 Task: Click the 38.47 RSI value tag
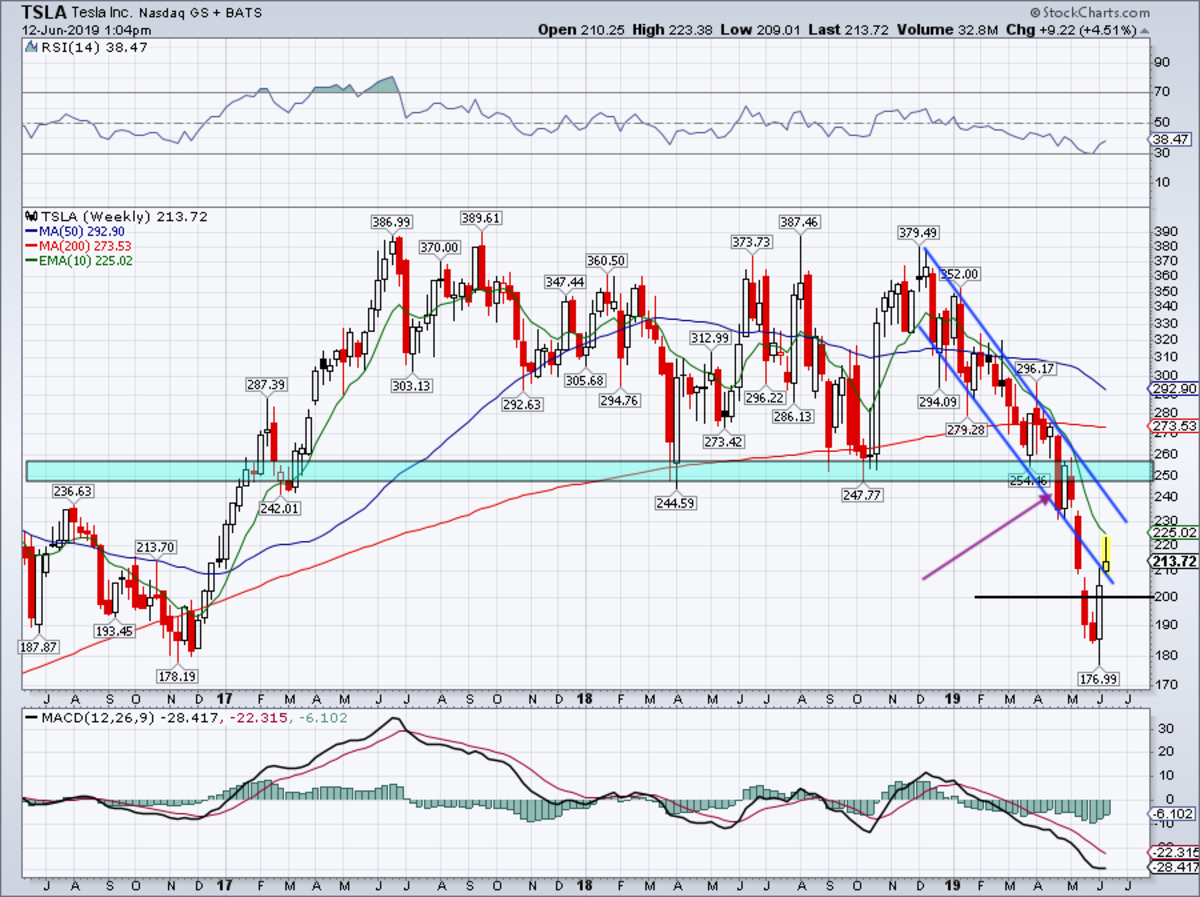point(1173,140)
